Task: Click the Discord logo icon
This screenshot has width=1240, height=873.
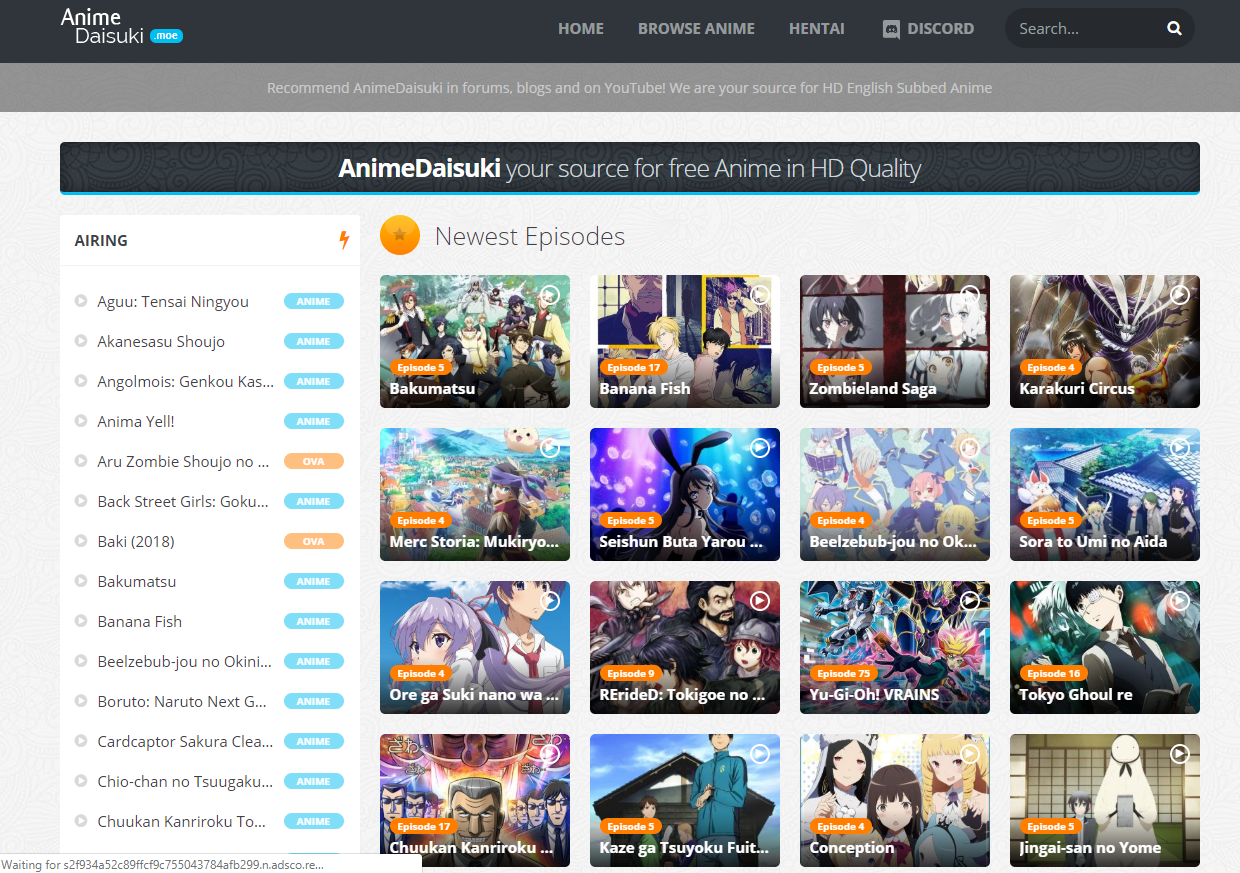Action: pyautogui.click(x=891, y=29)
